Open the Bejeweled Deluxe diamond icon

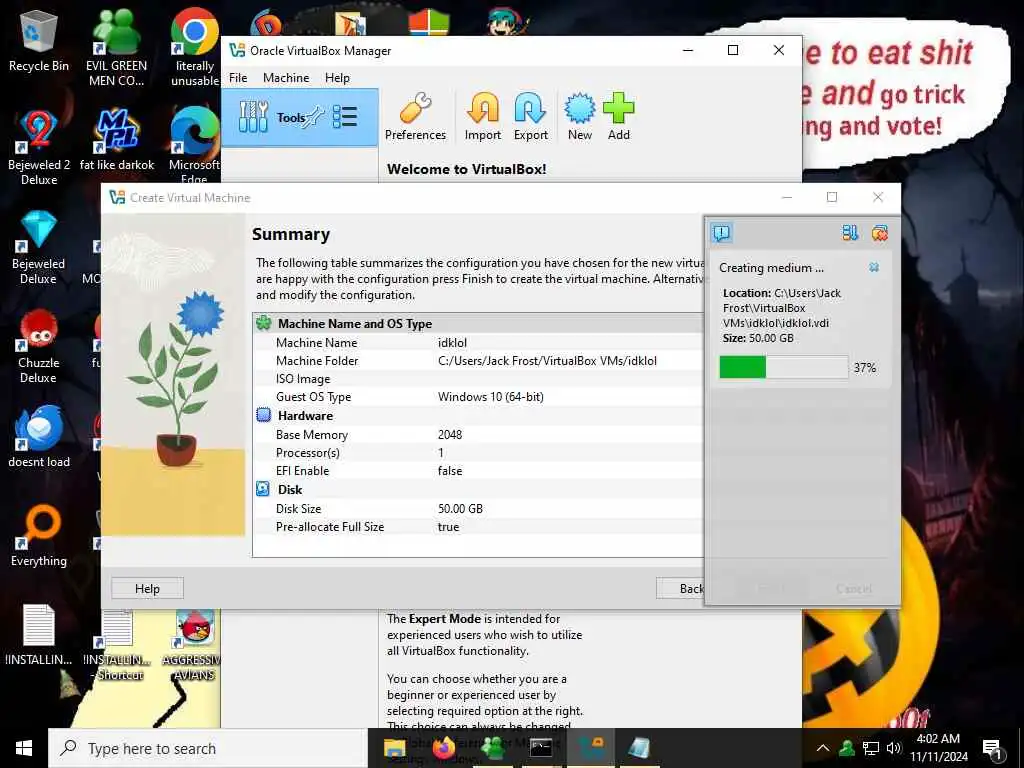coord(39,247)
